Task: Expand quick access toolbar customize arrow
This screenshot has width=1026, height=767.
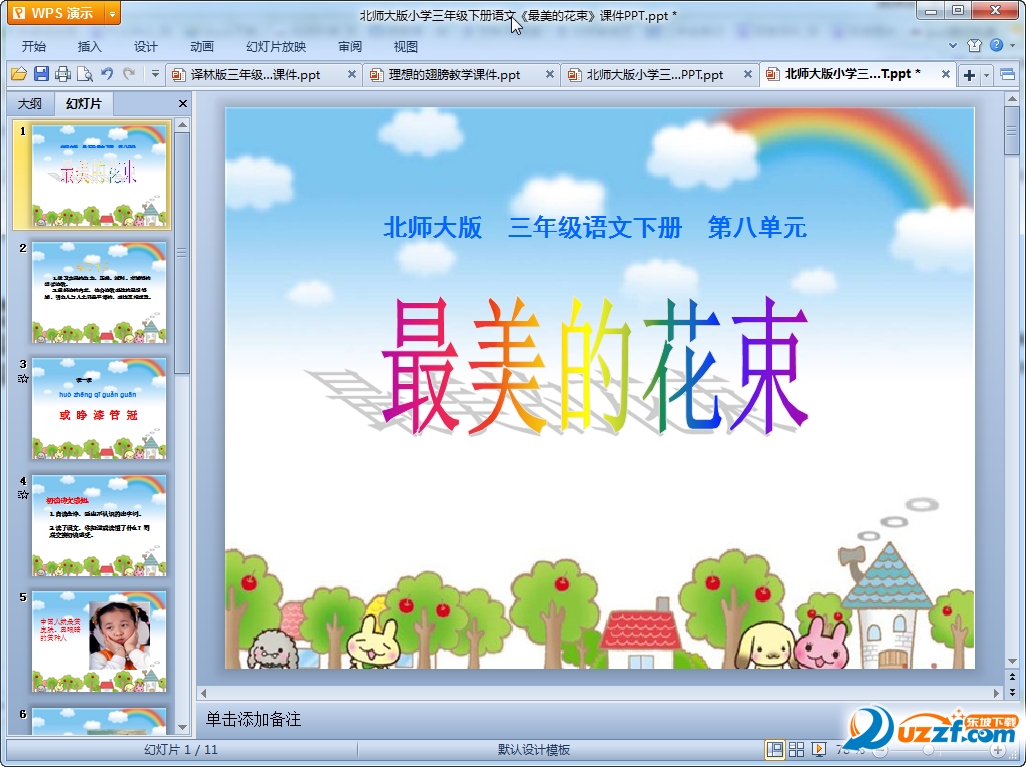Action: pos(155,74)
